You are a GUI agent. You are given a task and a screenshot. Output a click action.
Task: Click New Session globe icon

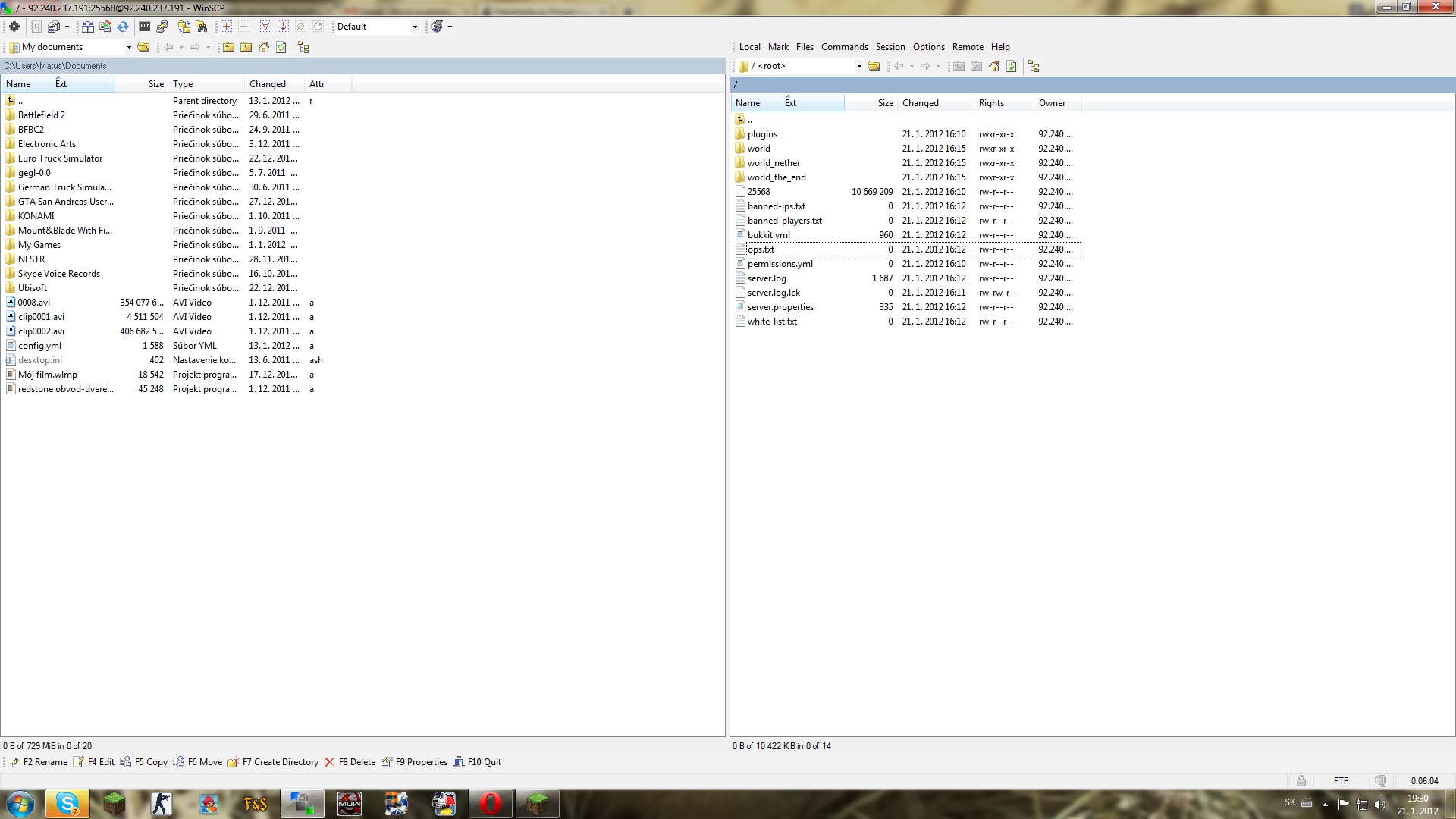437,27
